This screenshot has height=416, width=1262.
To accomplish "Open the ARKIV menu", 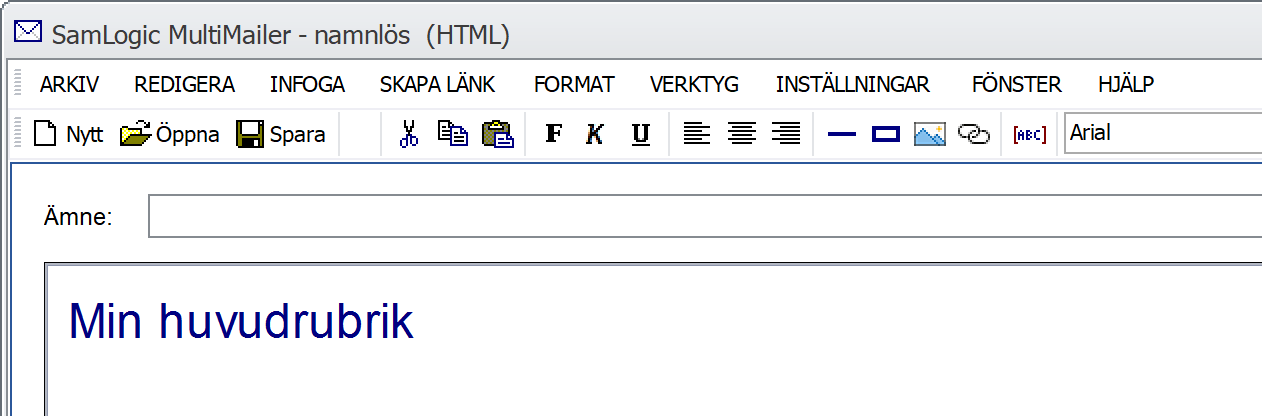I will click(69, 85).
